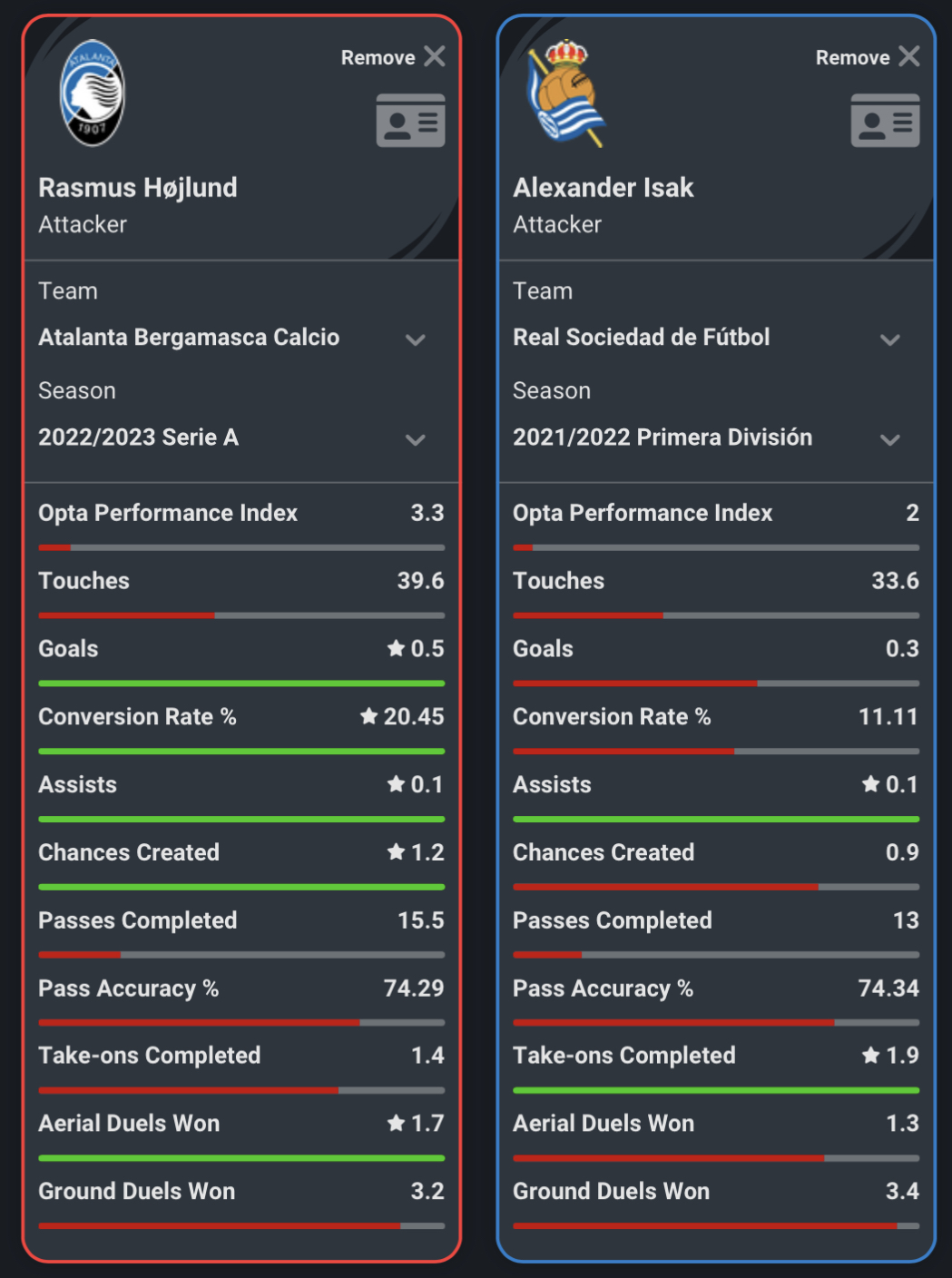Click Isak's Pass Accuracy % progress bar
The image size is (952, 1278).
716,1023
